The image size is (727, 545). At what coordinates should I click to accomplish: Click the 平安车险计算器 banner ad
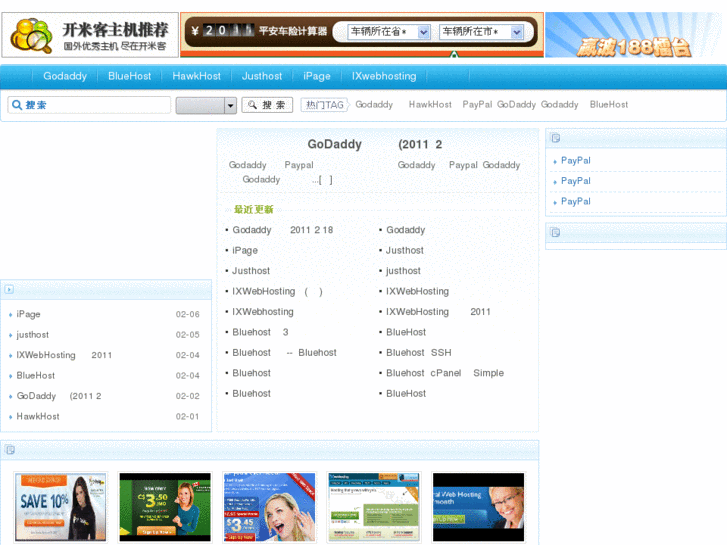click(x=362, y=33)
